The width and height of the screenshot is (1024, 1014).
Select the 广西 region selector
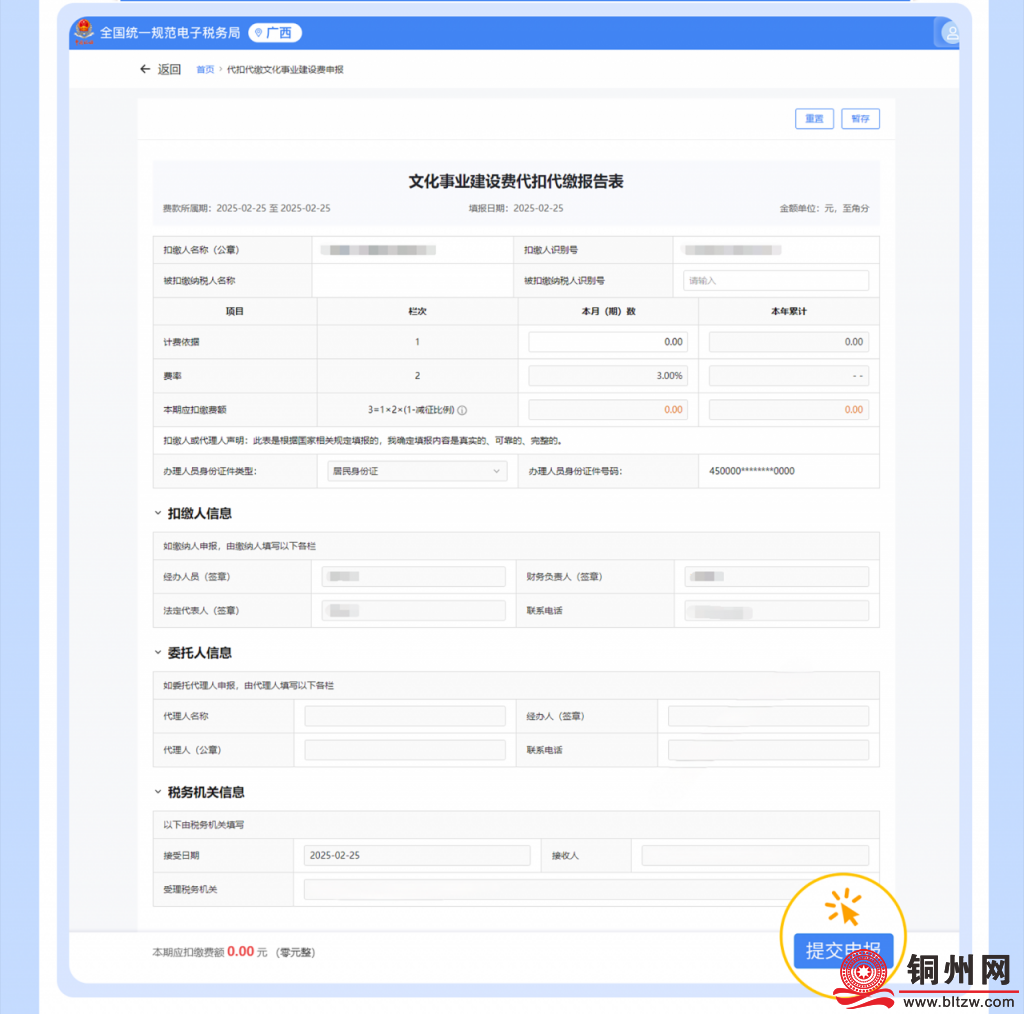(275, 33)
